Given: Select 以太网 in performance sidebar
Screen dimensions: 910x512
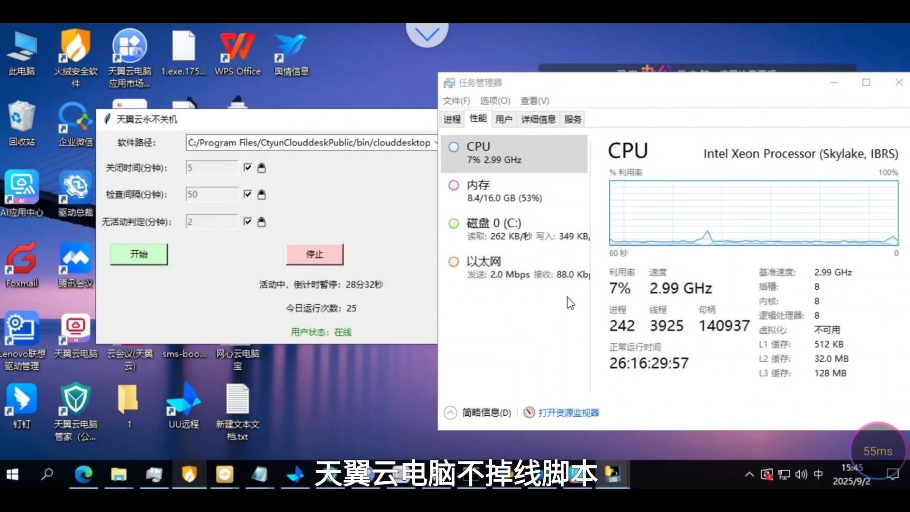Looking at the screenshot, I should coord(514,268).
